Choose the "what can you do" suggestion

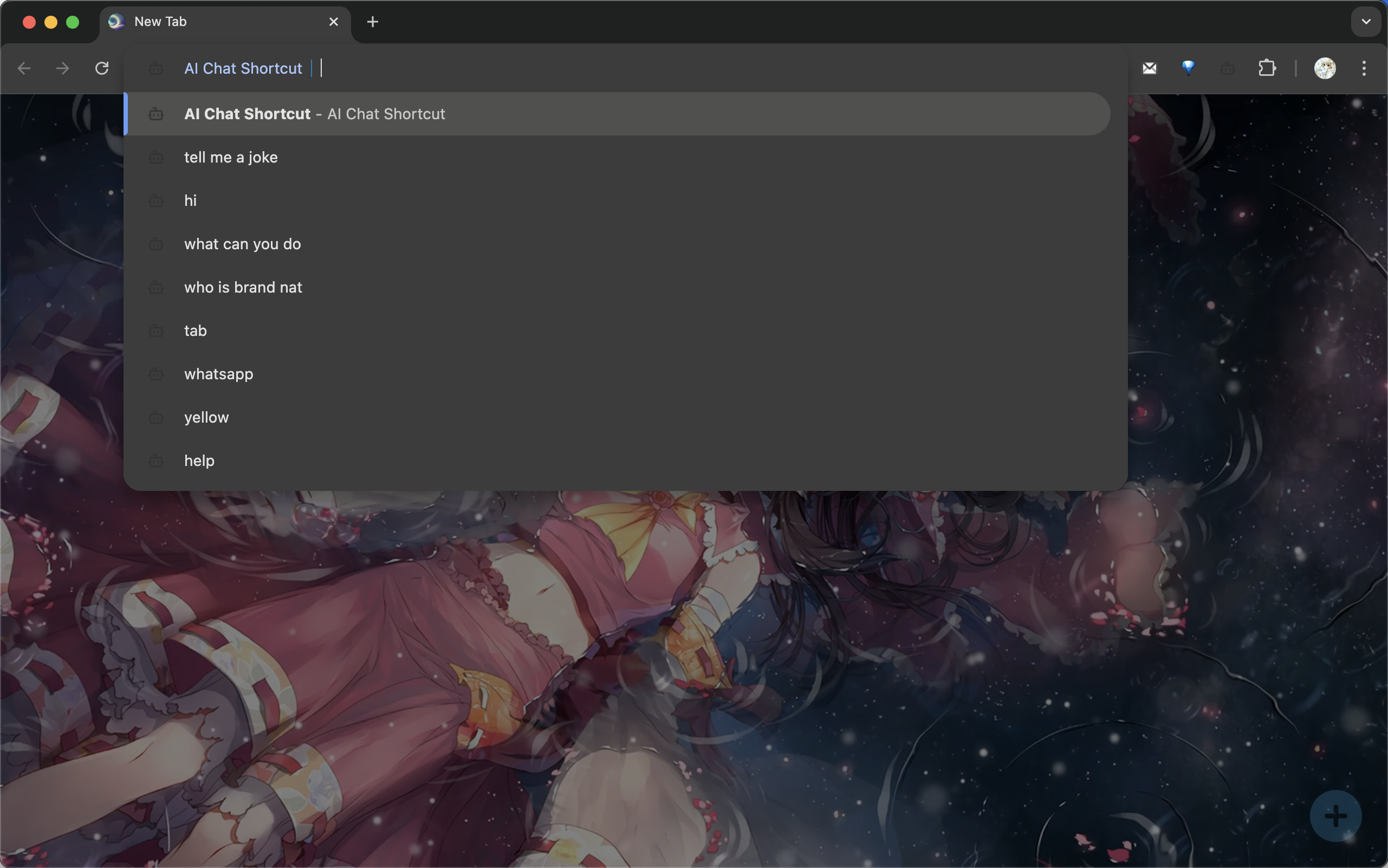[x=242, y=244]
